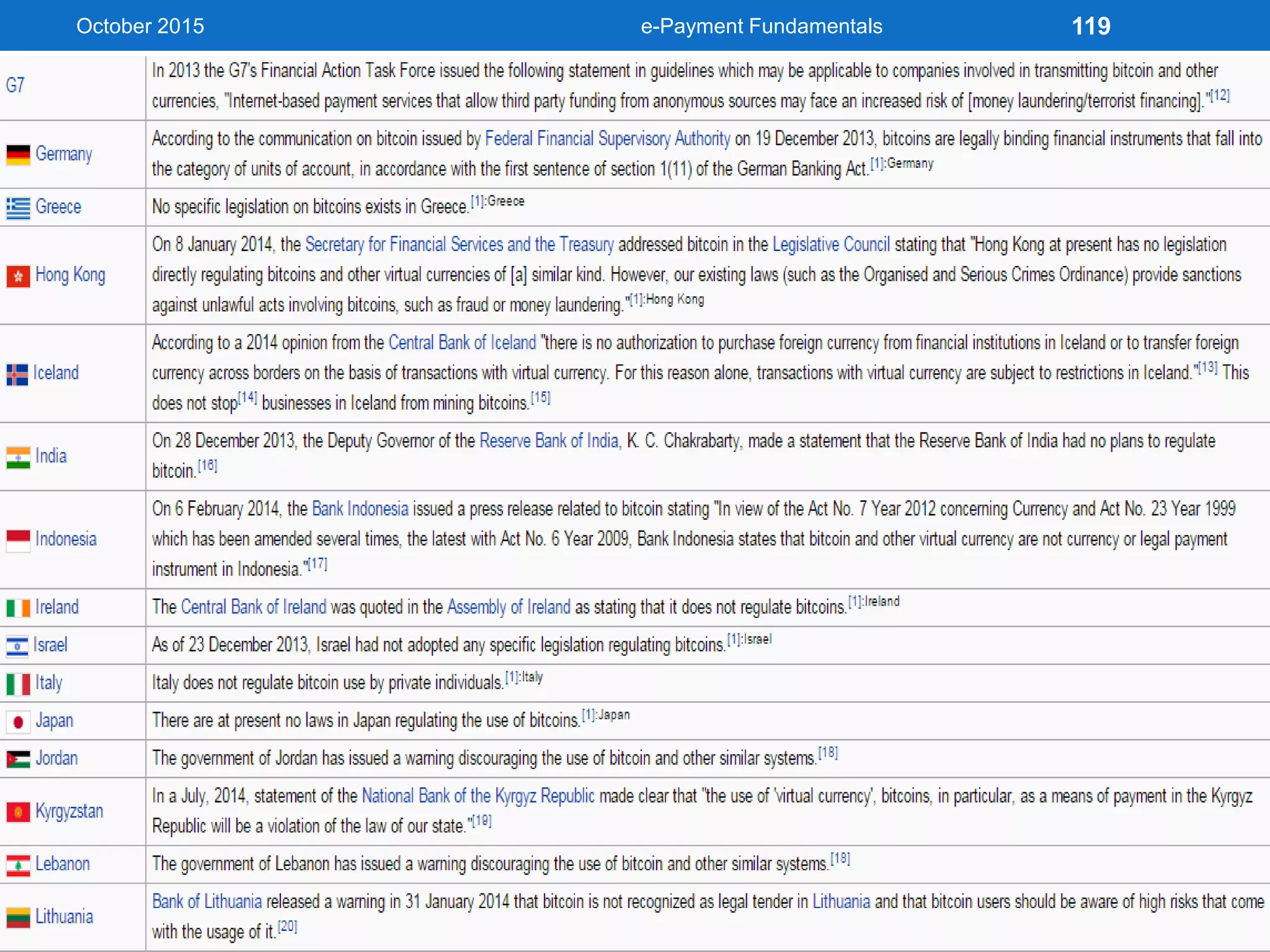Follow the Reserve Bank of India link
Image resolution: width=1270 pixels, height=952 pixels.
549,441
